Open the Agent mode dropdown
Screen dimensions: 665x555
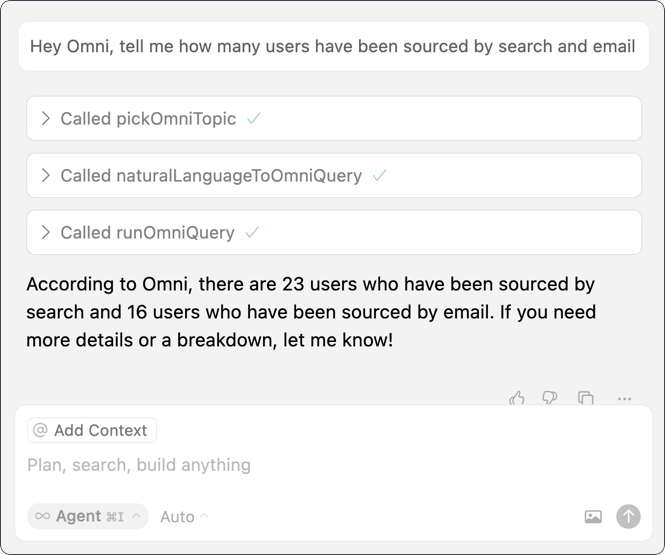pos(88,516)
